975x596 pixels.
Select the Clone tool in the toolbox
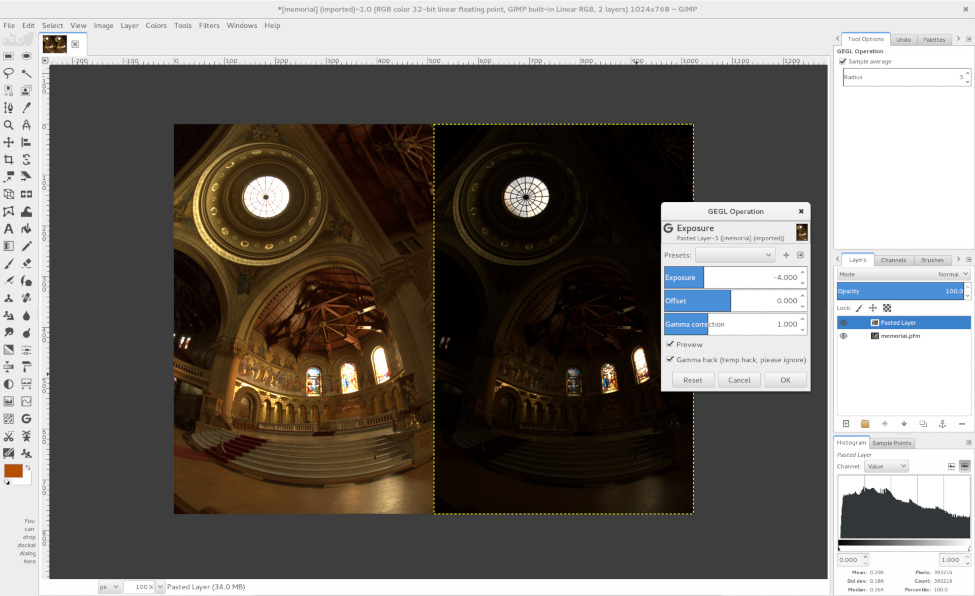point(9,300)
